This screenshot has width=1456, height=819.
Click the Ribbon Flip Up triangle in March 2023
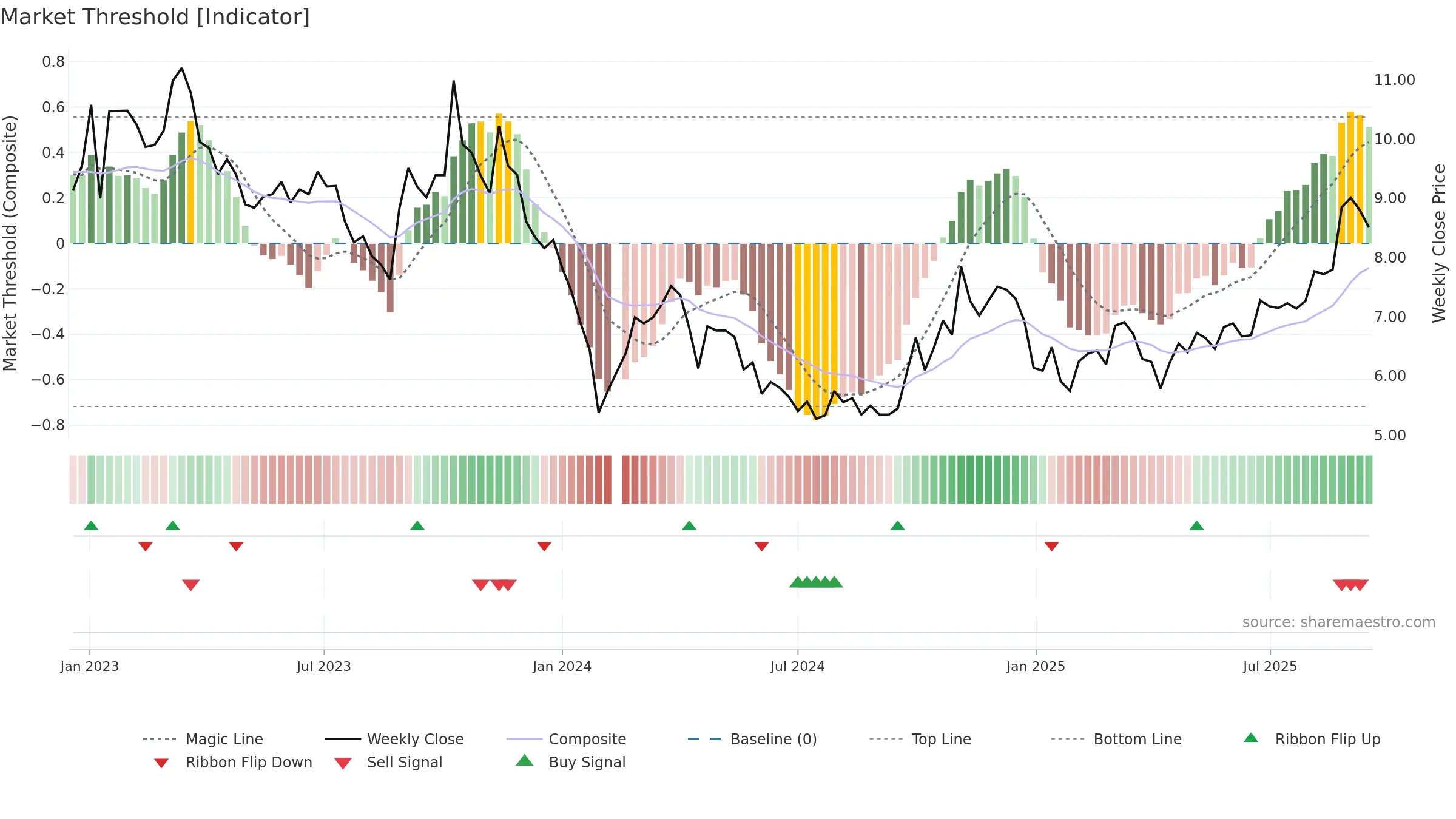point(173,525)
